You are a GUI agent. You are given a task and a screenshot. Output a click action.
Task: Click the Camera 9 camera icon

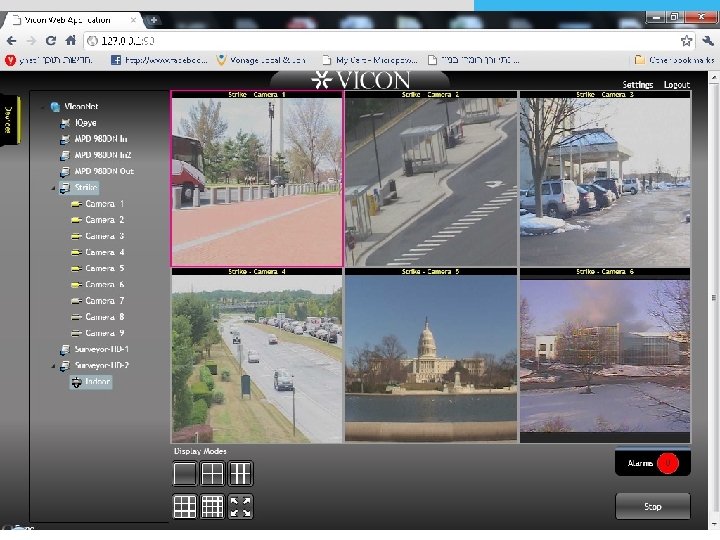[x=77, y=333]
